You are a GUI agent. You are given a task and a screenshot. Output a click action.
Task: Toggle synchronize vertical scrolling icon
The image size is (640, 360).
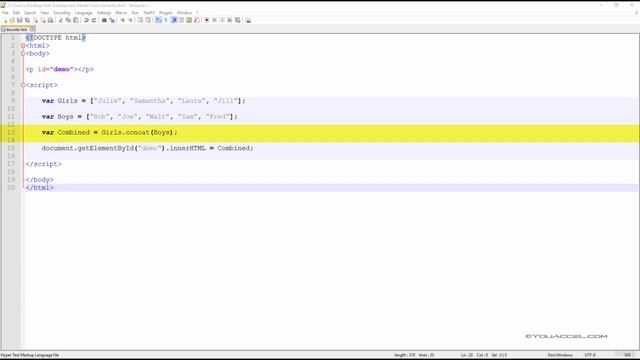(140, 20)
